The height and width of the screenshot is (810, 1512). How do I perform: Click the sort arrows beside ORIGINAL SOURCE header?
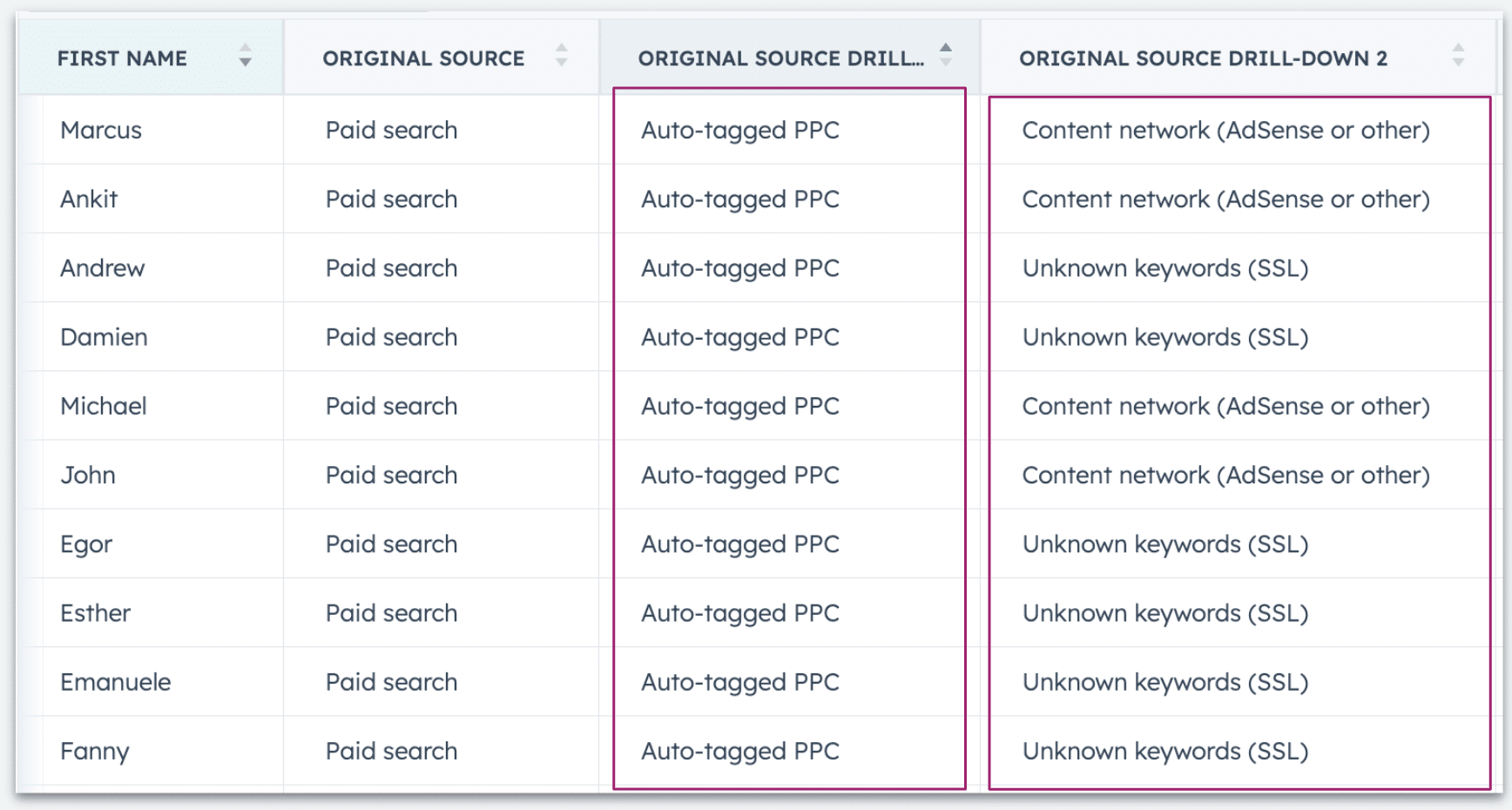tap(563, 57)
